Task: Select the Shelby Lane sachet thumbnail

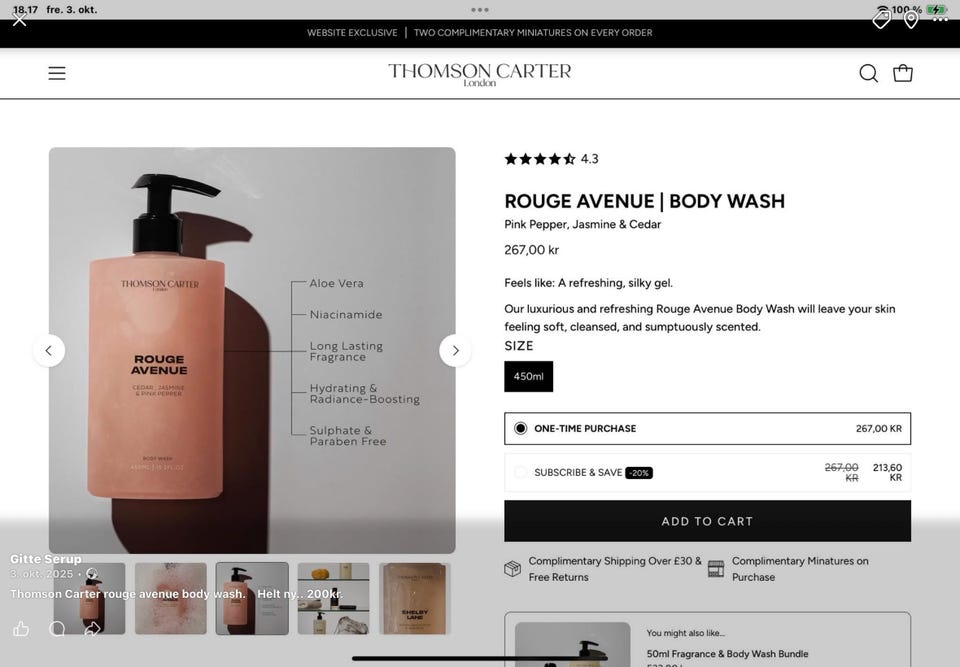Action: pyautogui.click(x=414, y=598)
